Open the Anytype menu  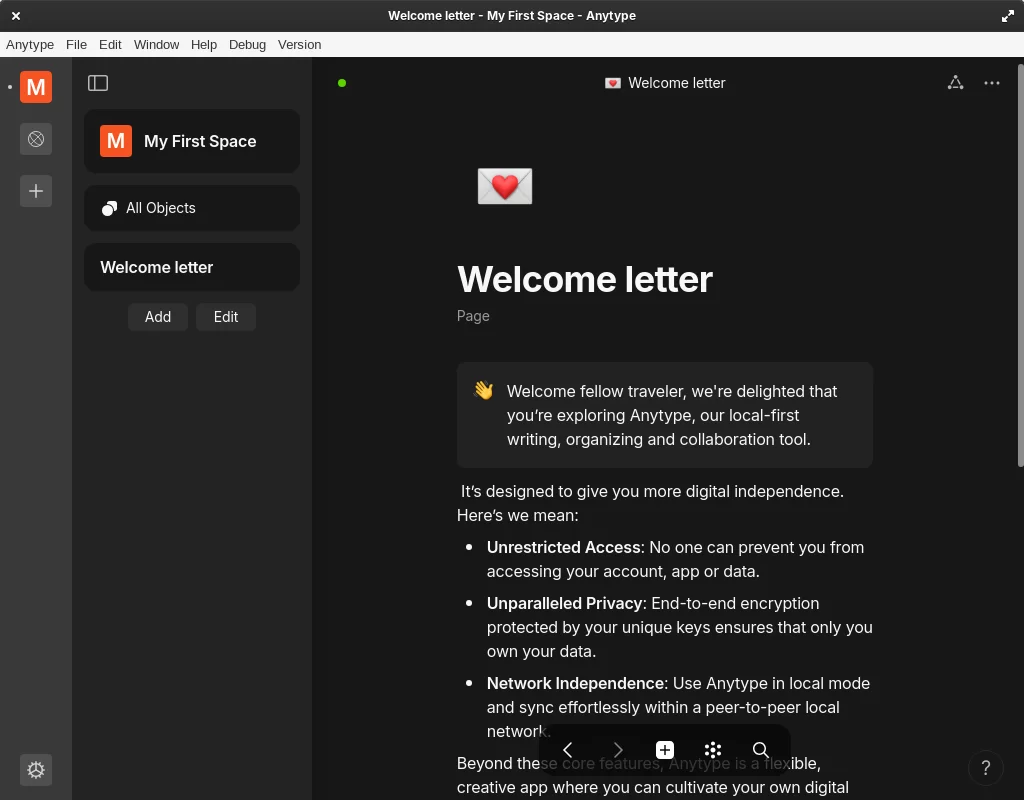click(30, 44)
